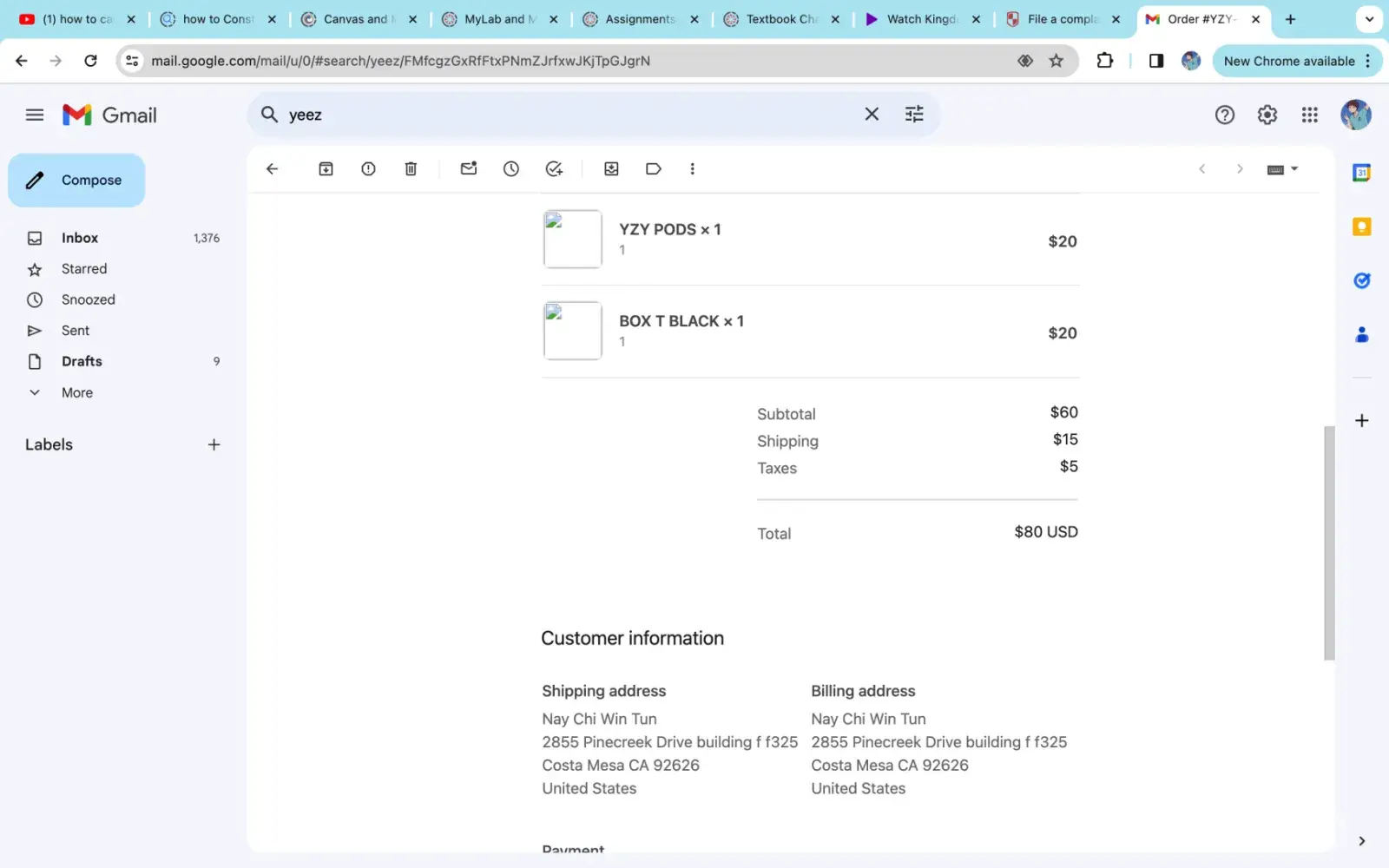Bookmark this page with the star icon
This screenshot has height=868, width=1389.
point(1056,61)
